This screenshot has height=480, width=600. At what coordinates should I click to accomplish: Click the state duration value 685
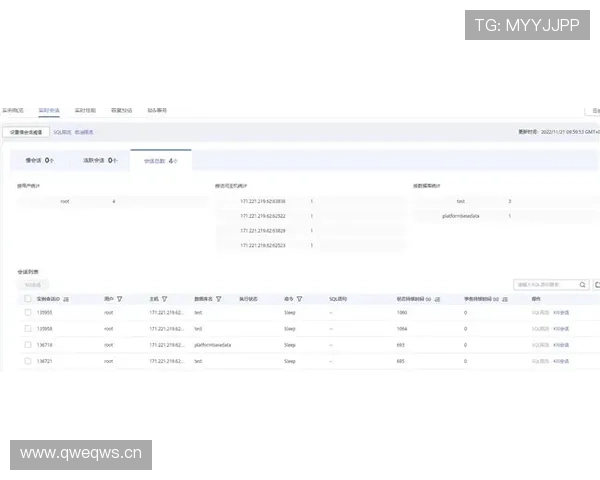coord(400,361)
